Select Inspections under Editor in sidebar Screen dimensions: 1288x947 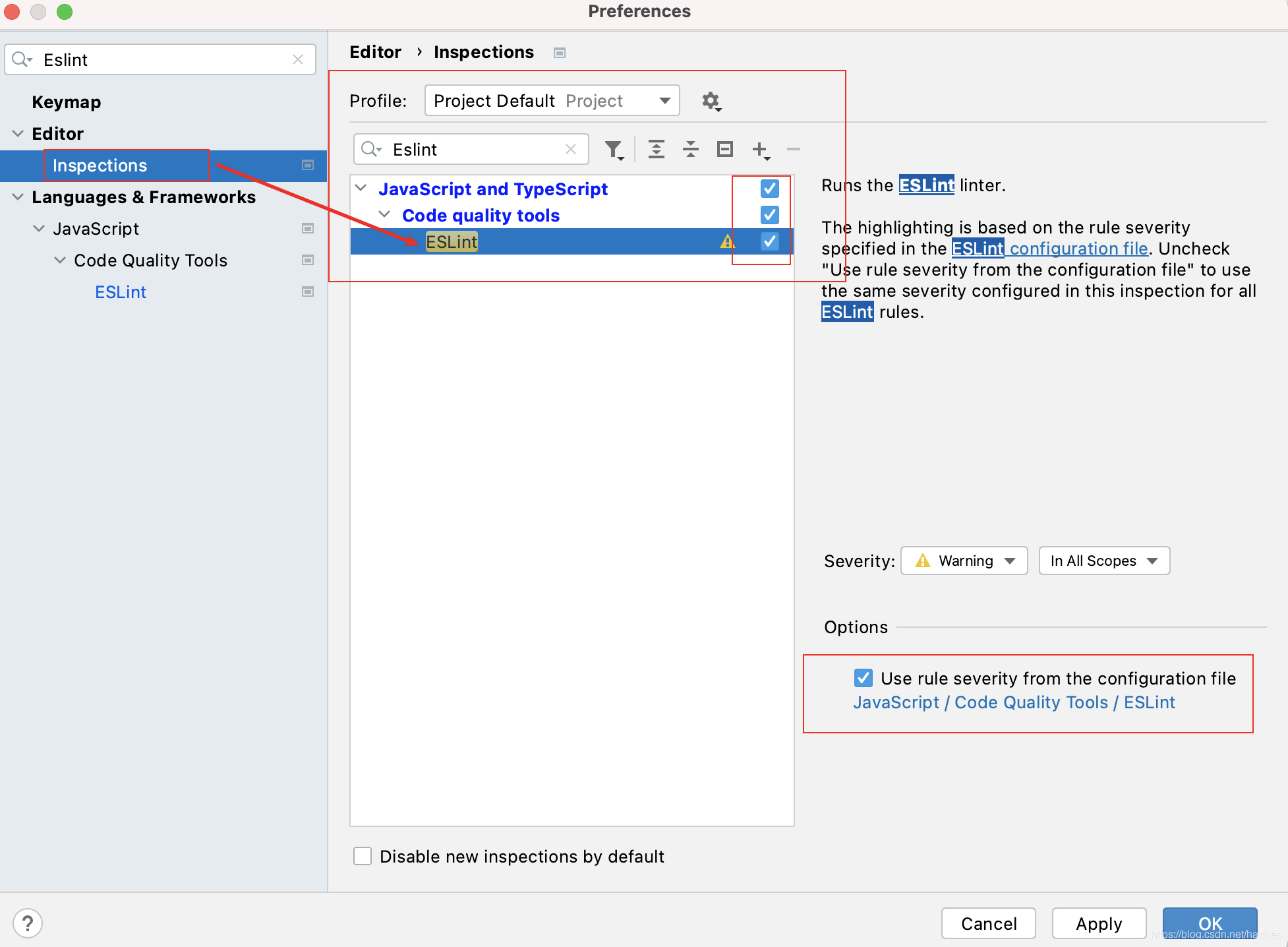100,165
